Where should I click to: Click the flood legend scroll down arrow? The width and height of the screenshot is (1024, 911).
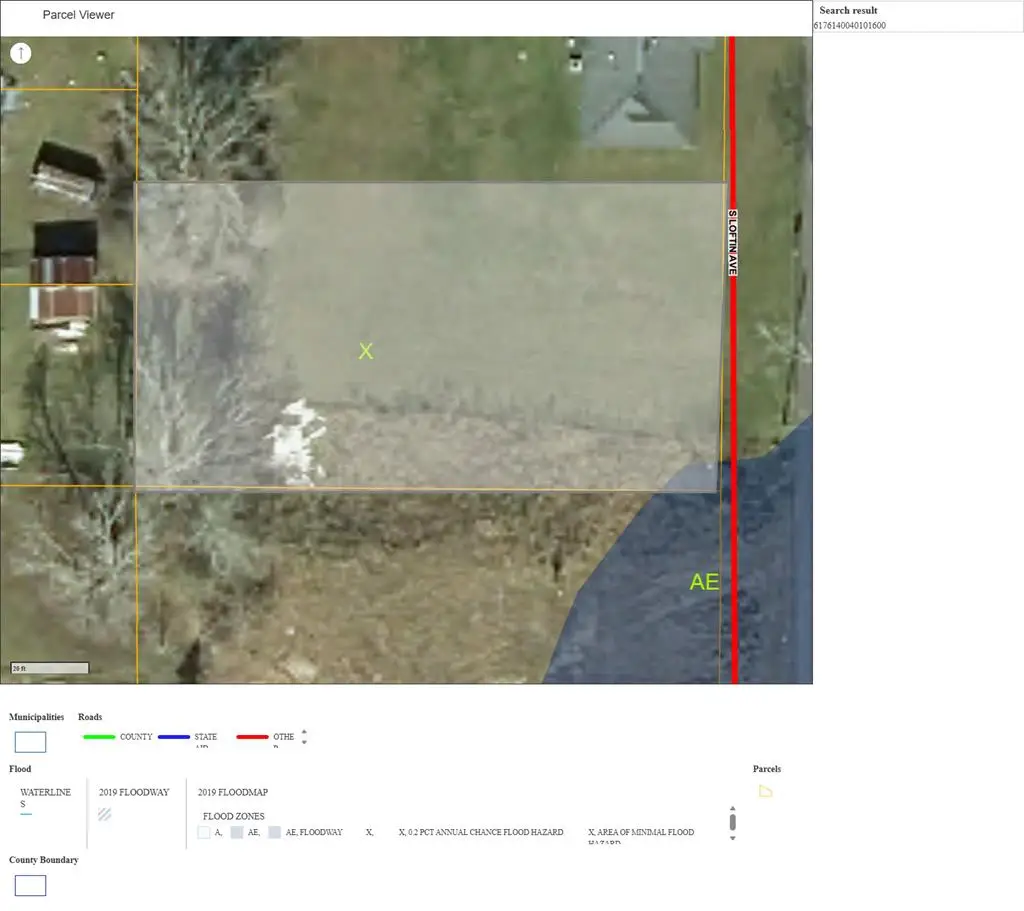733,838
